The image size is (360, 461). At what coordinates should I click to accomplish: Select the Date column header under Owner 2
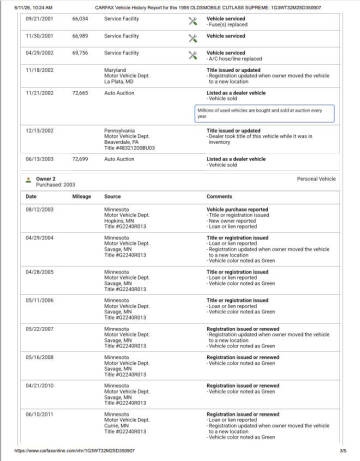(31, 196)
